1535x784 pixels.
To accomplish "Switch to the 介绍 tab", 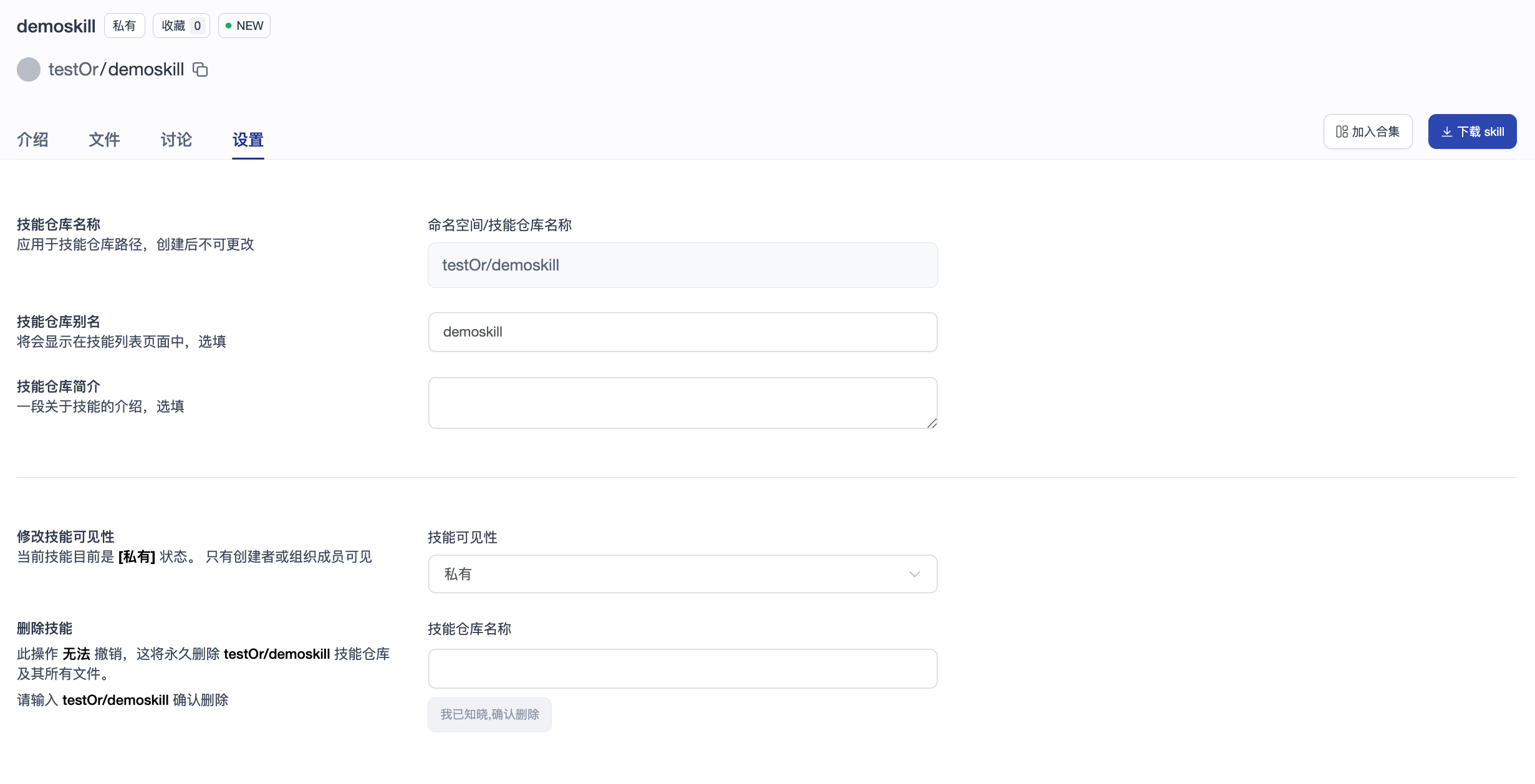I will pos(32,140).
